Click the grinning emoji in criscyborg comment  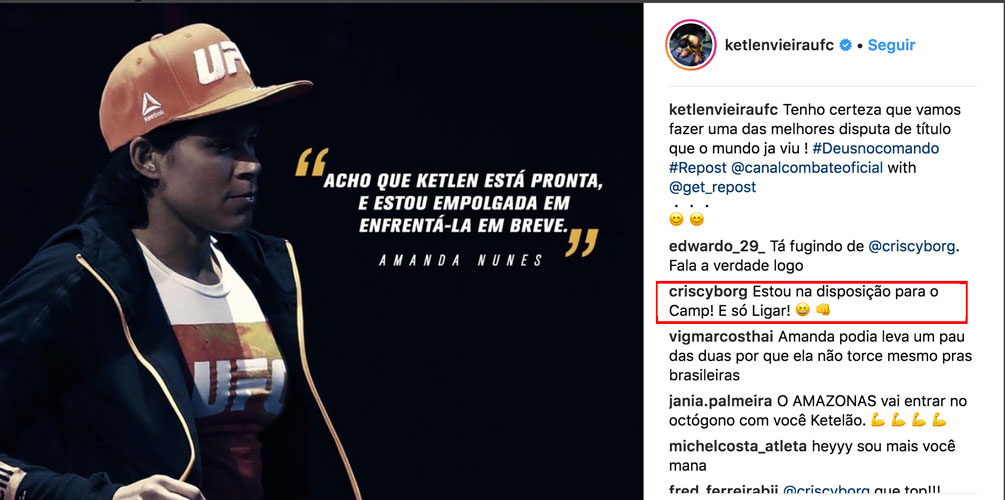coord(802,310)
